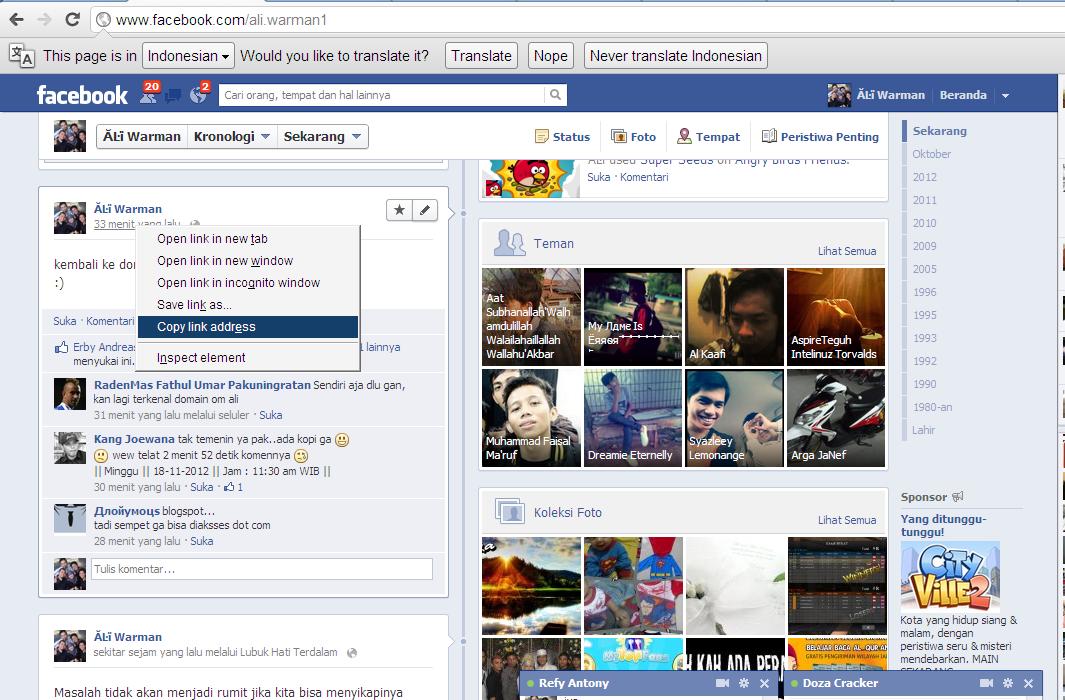Click the CityVille 2 sponsor image

pyautogui.click(x=950, y=576)
